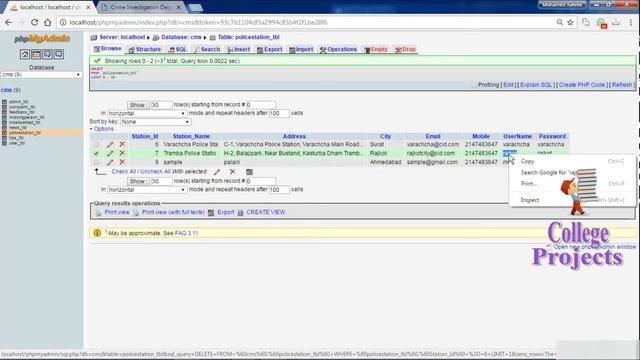Edit the Tramba Police Station row pencil icon
The width and height of the screenshot is (640, 360).
[110, 153]
